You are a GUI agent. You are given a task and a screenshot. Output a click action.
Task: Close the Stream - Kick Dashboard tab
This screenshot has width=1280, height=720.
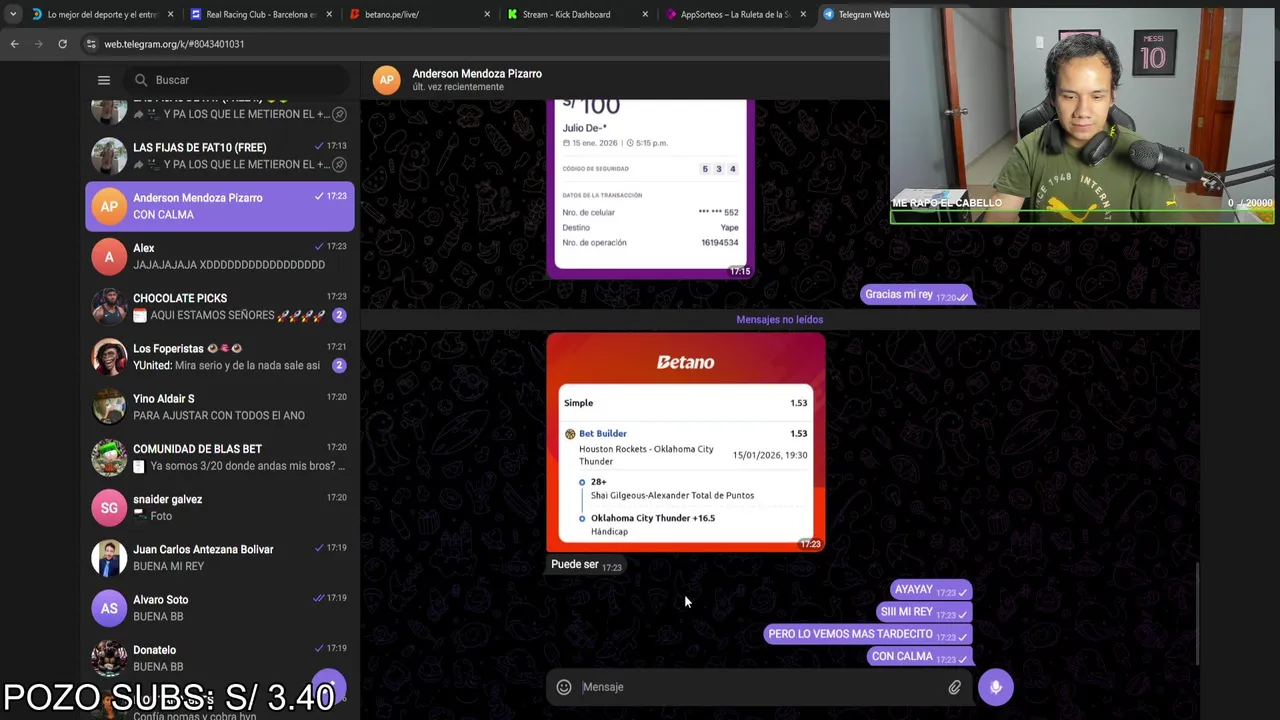pos(645,14)
